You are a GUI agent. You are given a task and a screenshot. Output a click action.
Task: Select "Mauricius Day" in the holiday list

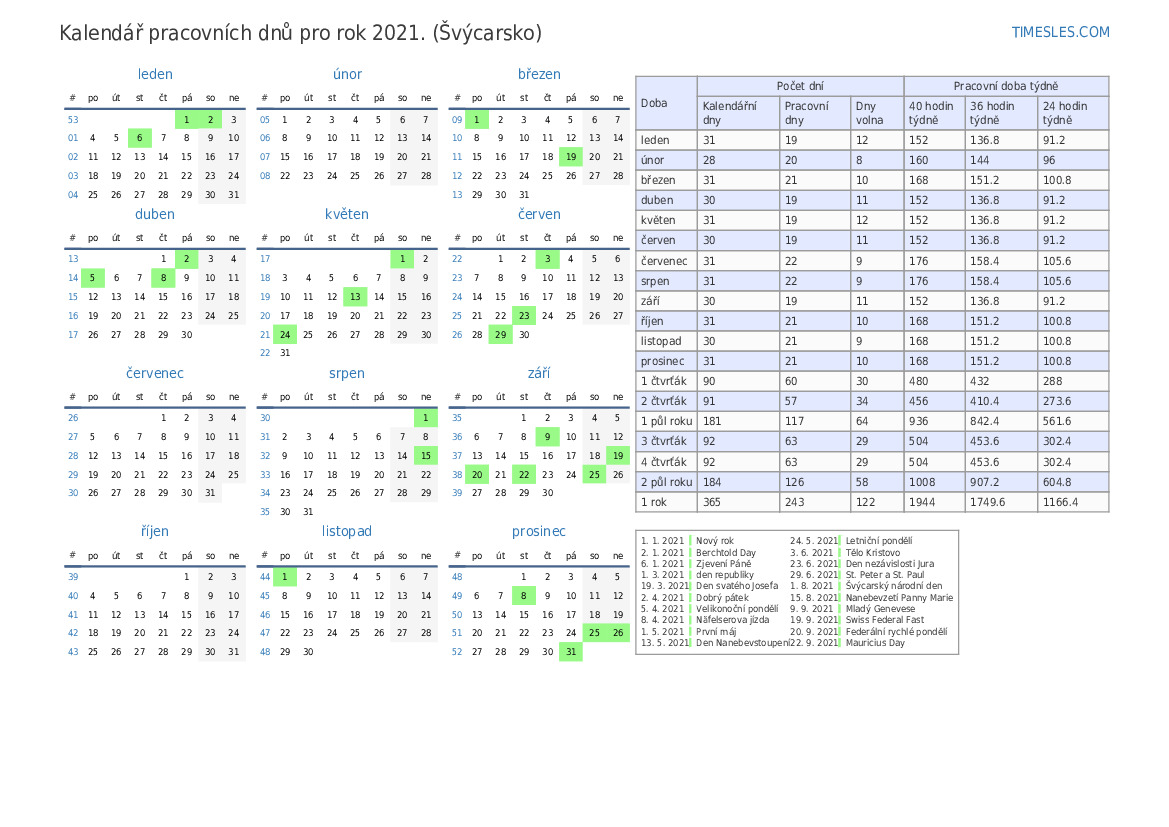pyautogui.click(x=875, y=643)
